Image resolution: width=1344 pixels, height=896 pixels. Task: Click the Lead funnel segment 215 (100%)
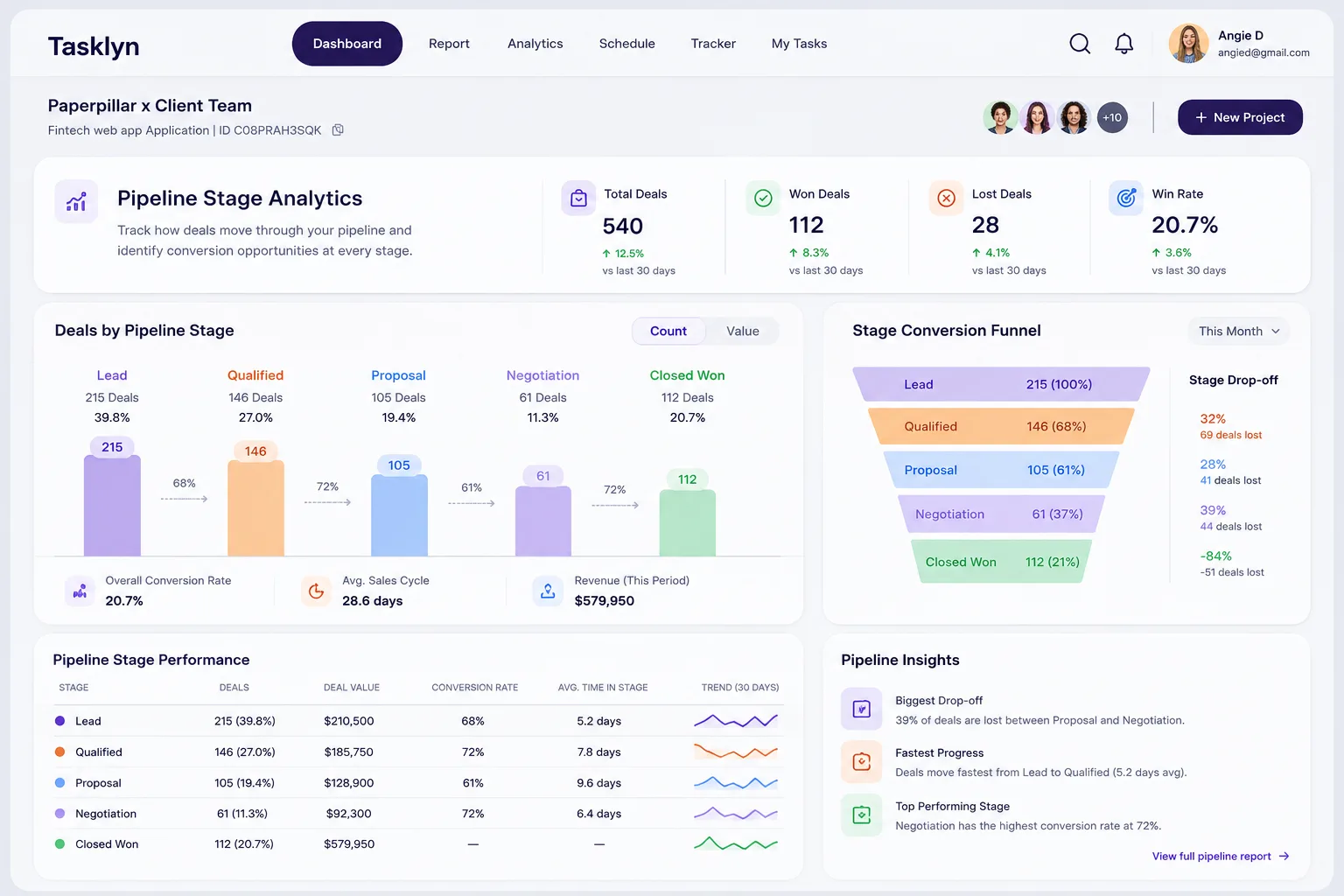click(x=1001, y=384)
